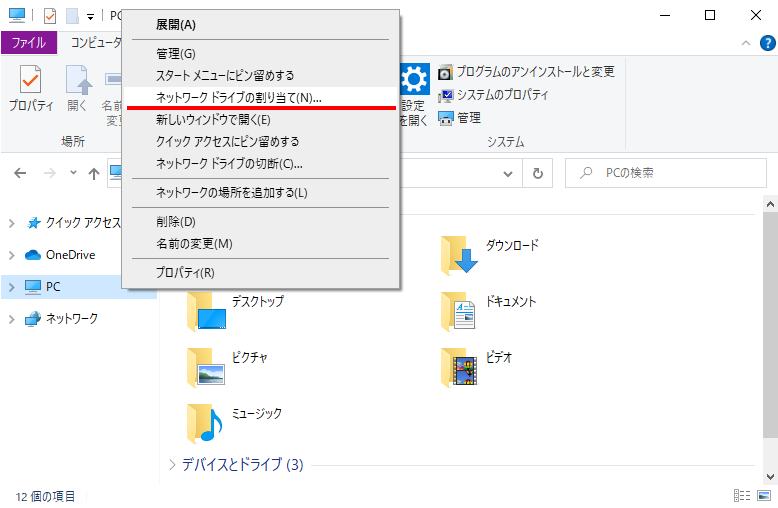This screenshot has height=508, width=778.
Task: Select ネットワーク ドライブの割り当て(N)... menu item
Action: pos(238,98)
